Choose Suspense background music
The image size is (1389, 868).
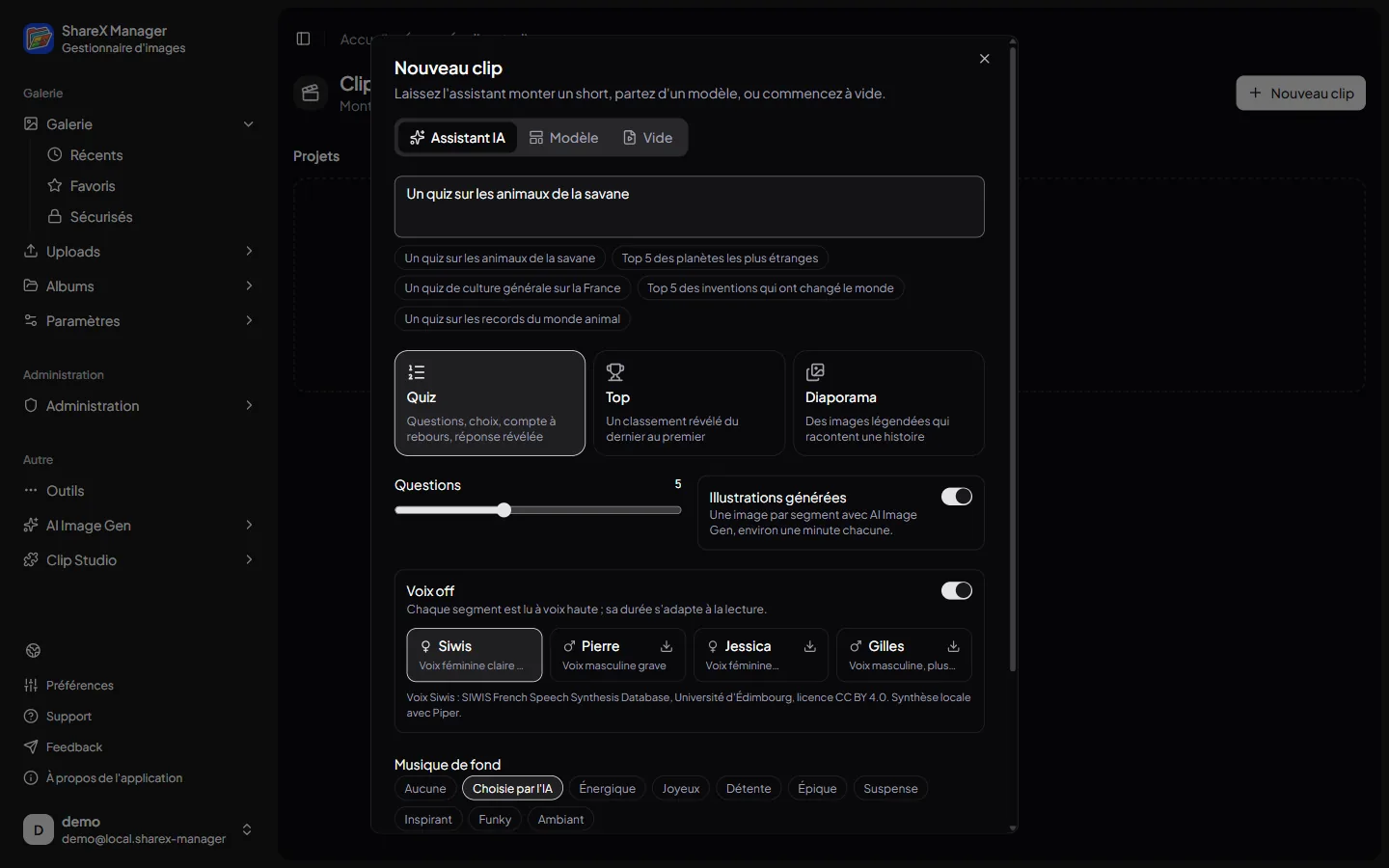[x=890, y=789]
